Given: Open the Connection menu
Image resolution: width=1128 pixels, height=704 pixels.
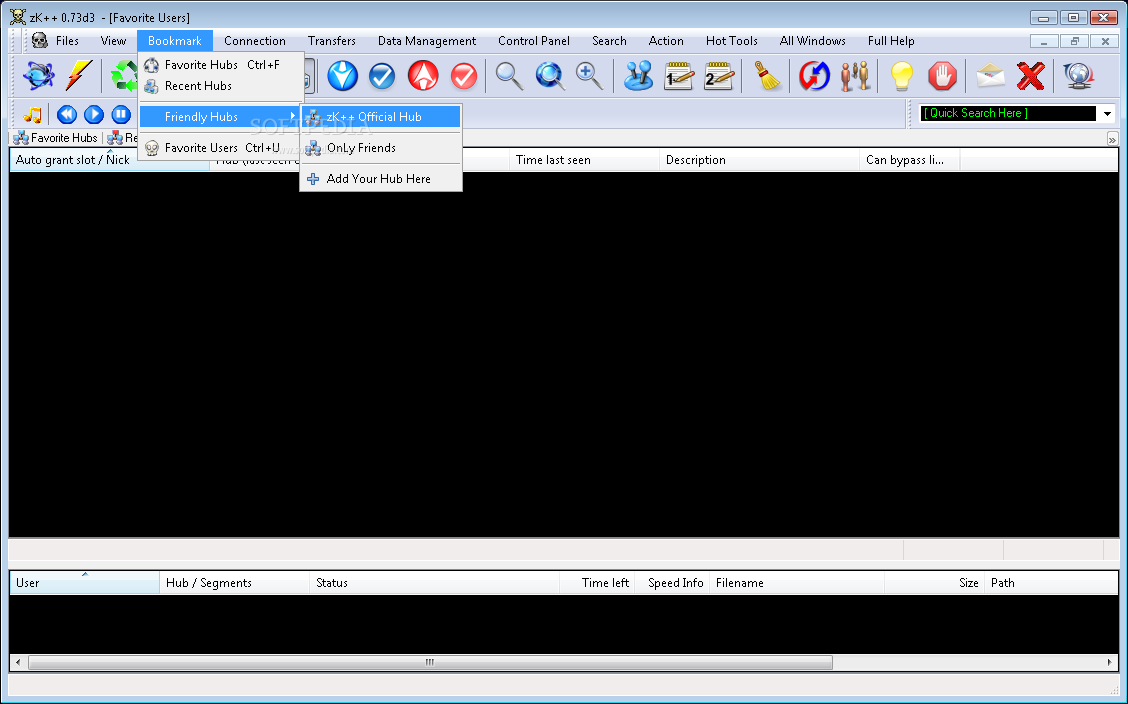Looking at the screenshot, I should [x=255, y=41].
